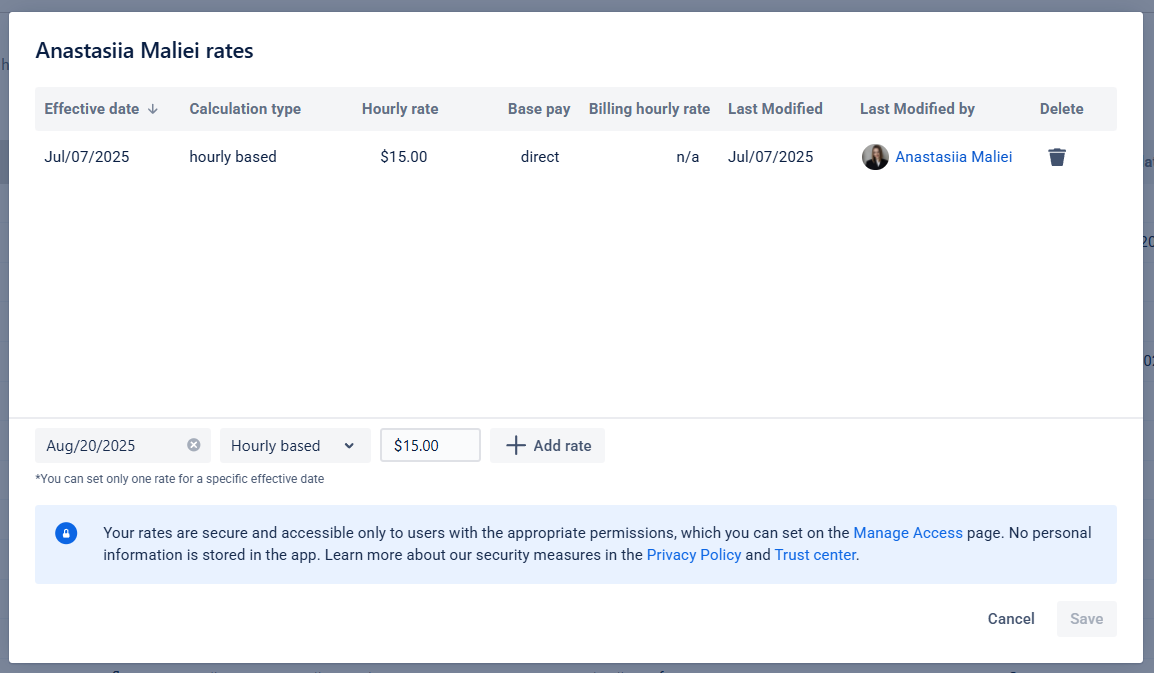
Task: Click the plus icon in Add rate
Action: tap(516, 445)
